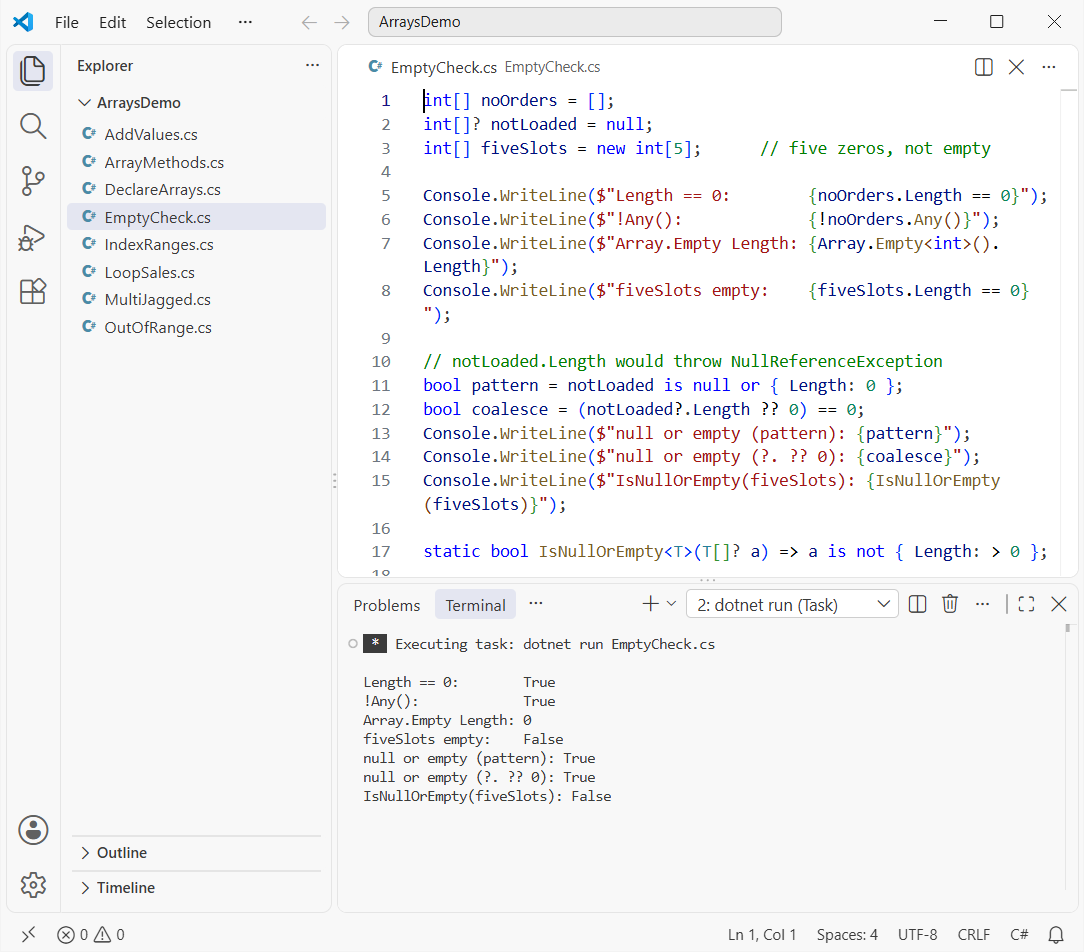Open the Explorer view in activity bar
1084x952 pixels.
32,71
